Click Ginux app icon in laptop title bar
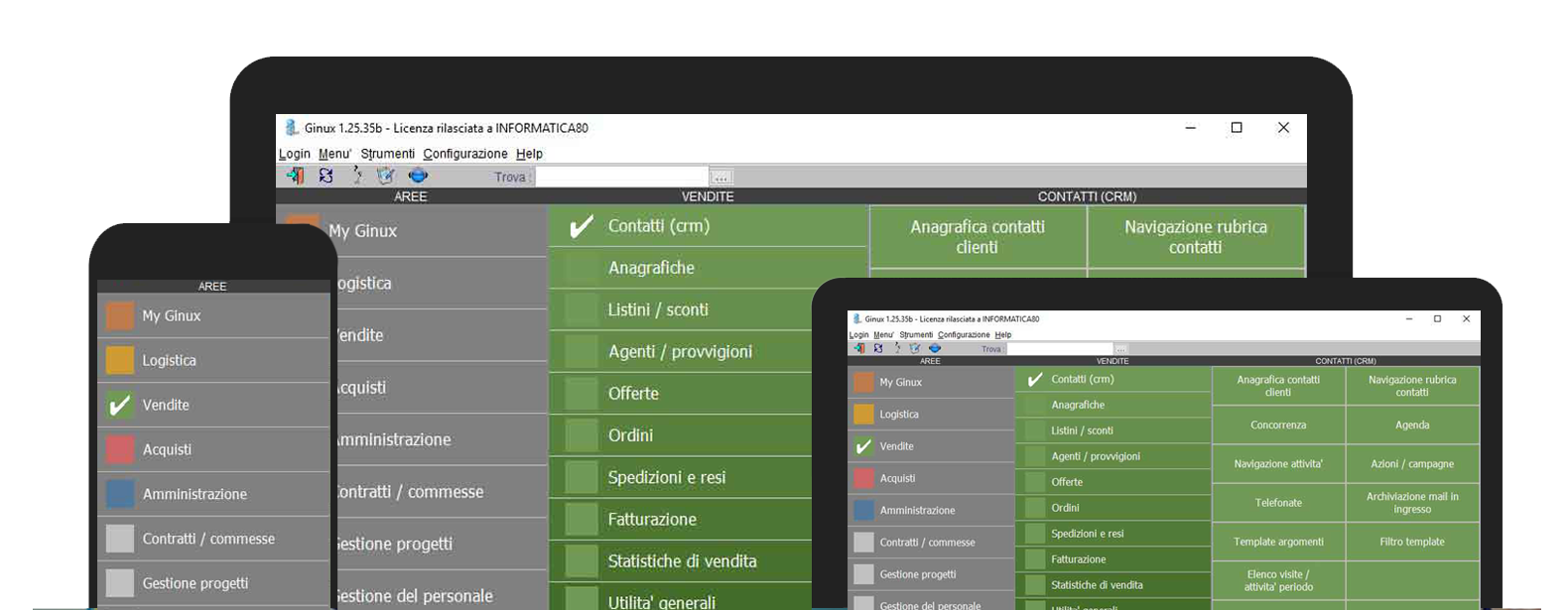 coord(292,128)
